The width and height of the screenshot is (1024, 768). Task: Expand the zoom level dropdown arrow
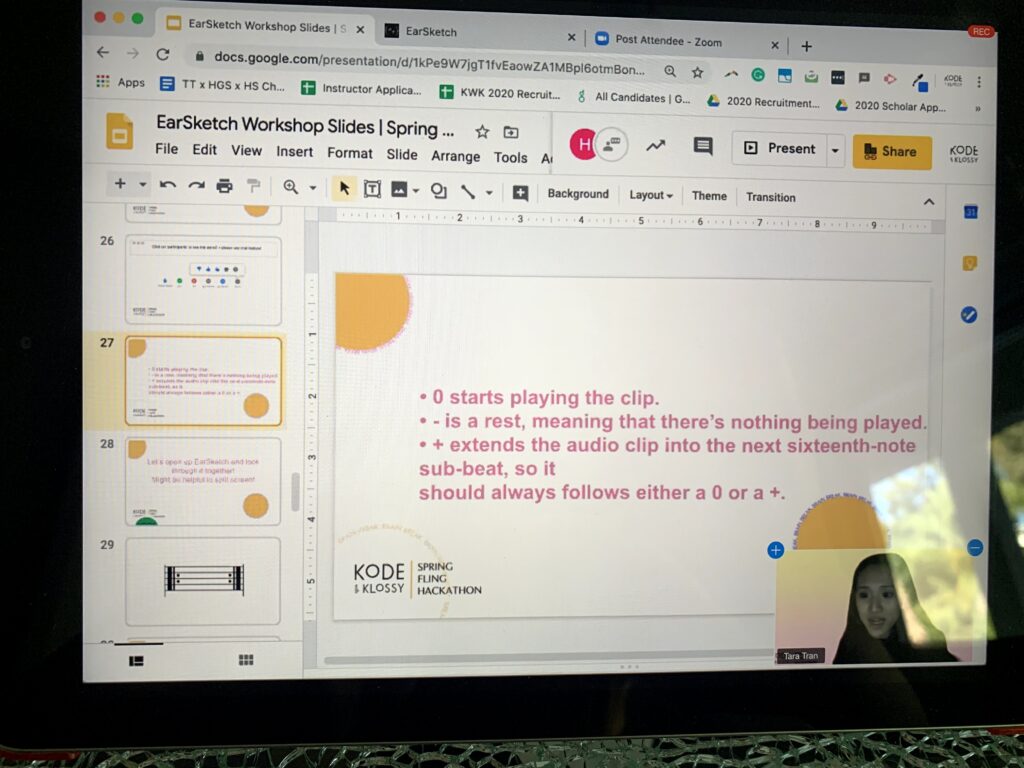point(313,188)
